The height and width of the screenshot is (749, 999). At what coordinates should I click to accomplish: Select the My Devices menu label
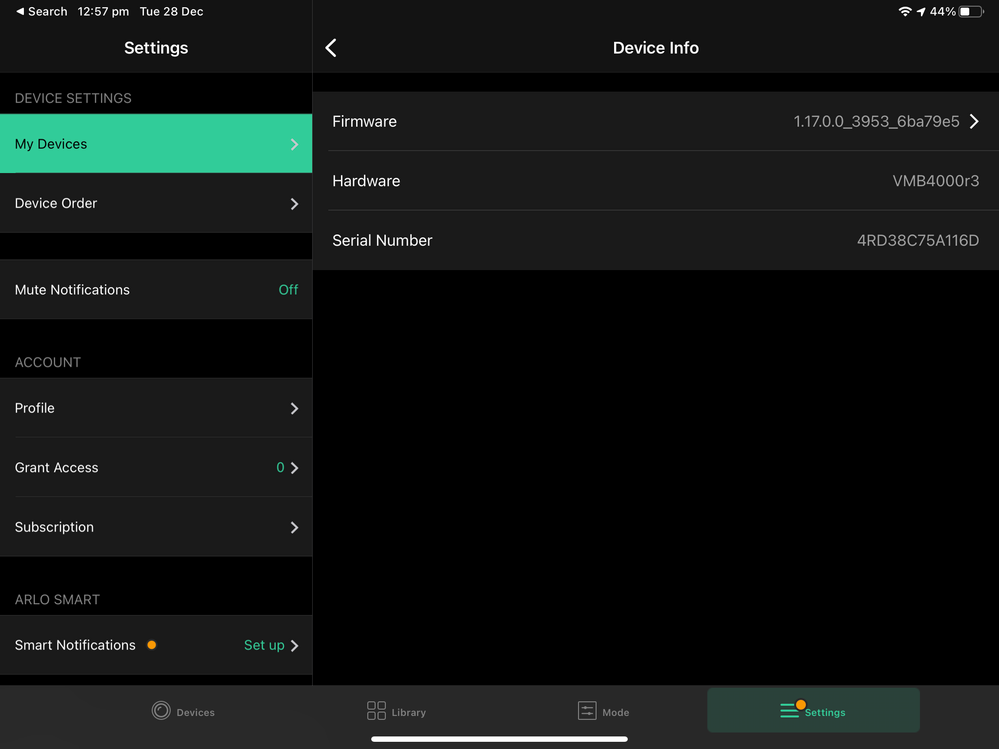point(51,144)
